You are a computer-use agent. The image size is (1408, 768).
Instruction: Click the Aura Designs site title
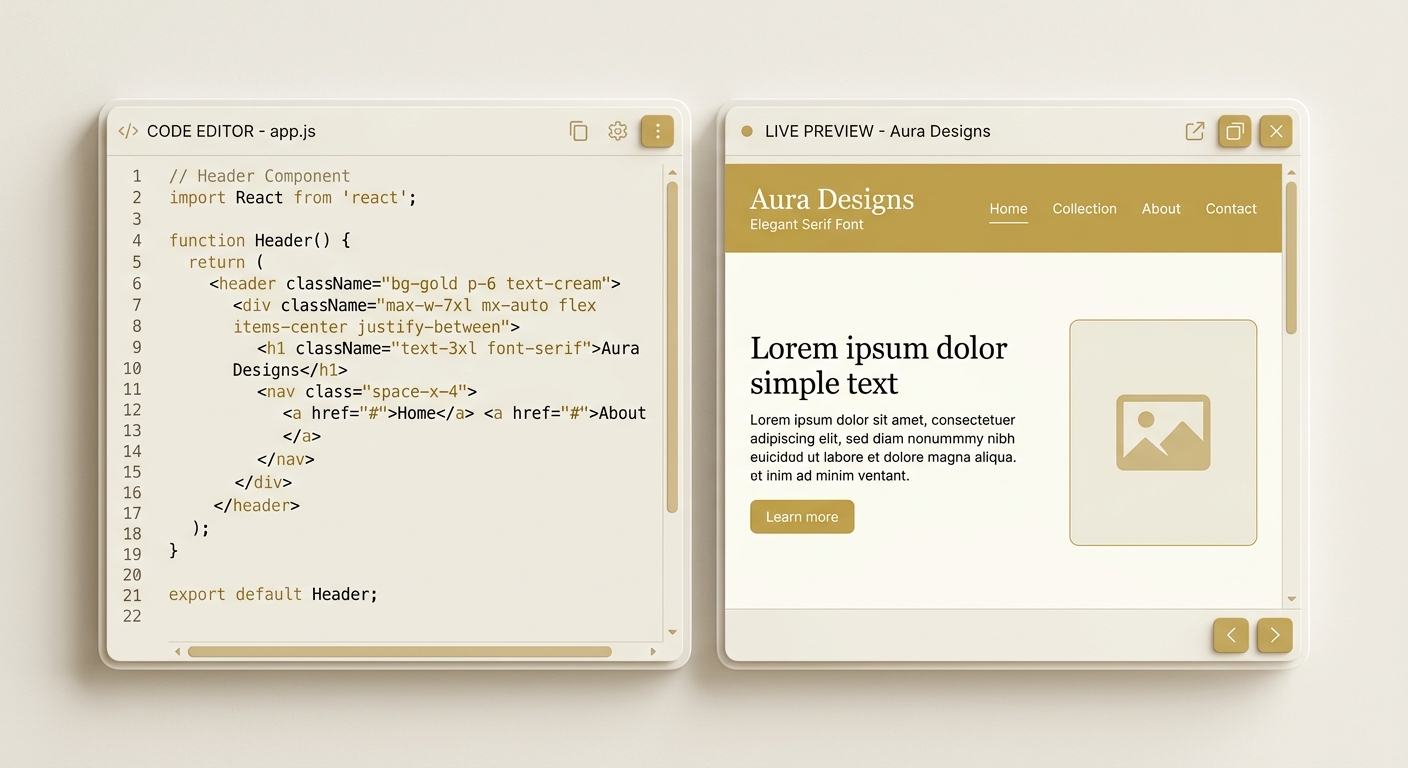[x=832, y=199]
